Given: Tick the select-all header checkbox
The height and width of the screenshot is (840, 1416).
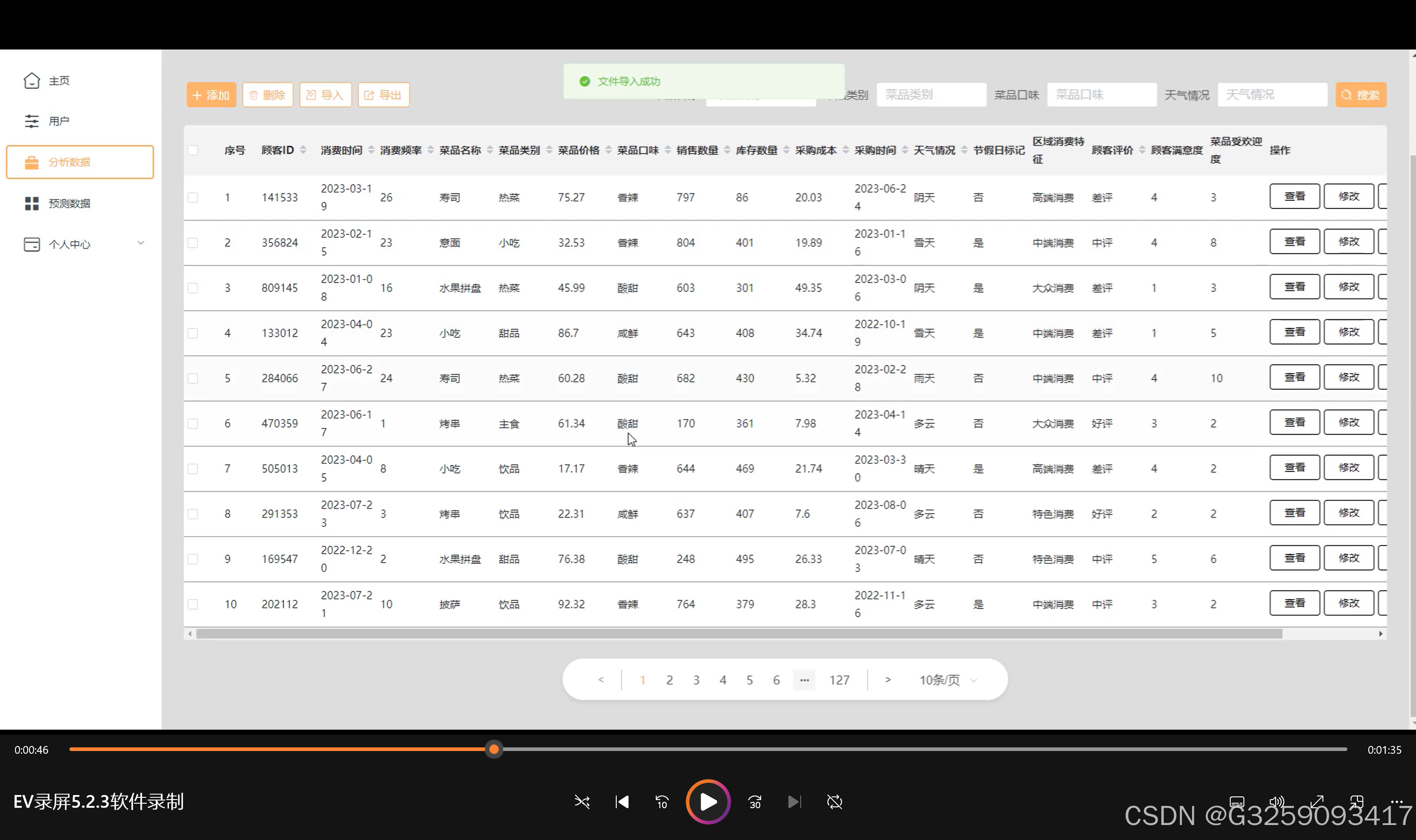Looking at the screenshot, I should (x=193, y=150).
